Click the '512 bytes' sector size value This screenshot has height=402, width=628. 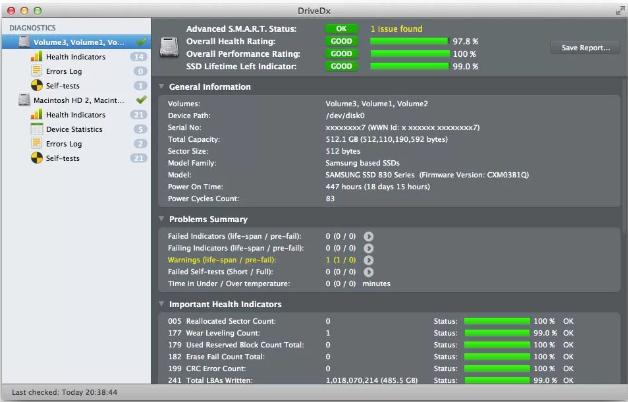343,151
